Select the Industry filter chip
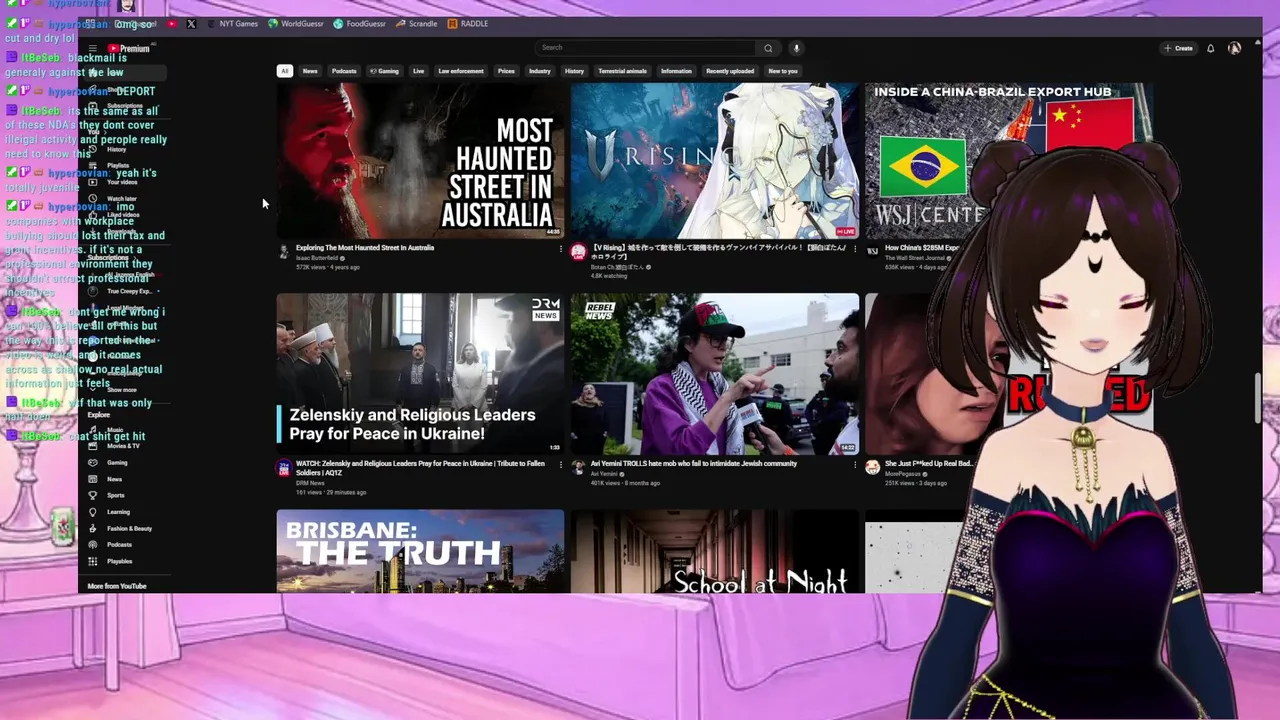 point(540,71)
